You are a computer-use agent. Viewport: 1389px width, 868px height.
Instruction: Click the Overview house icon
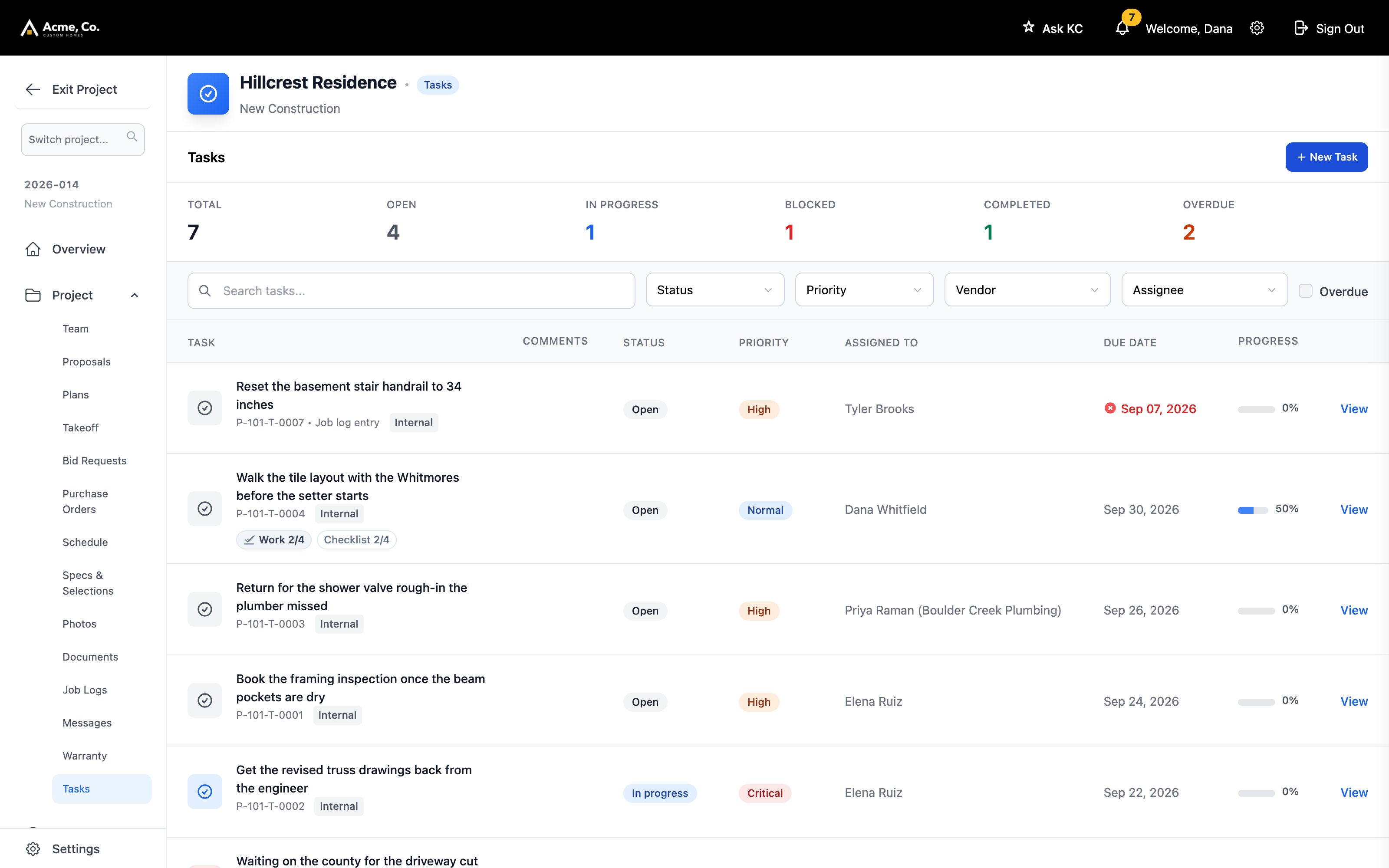(33, 249)
